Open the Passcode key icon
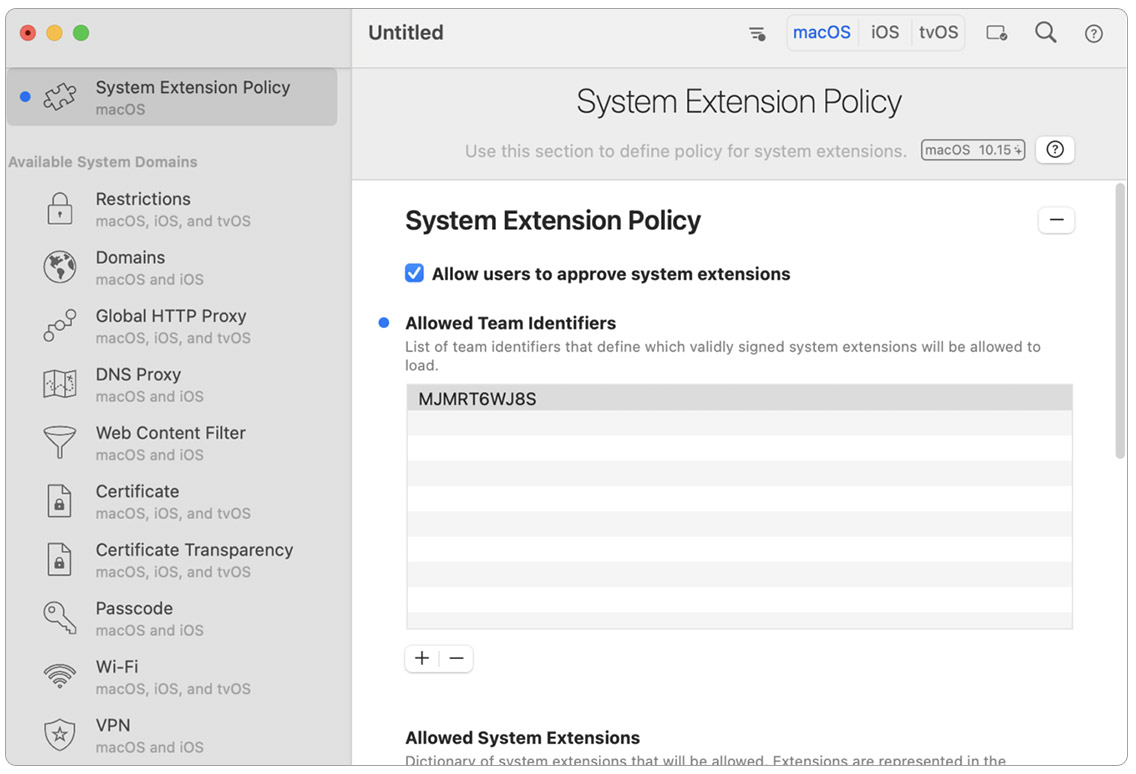The image size is (1136, 774). (60, 618)
